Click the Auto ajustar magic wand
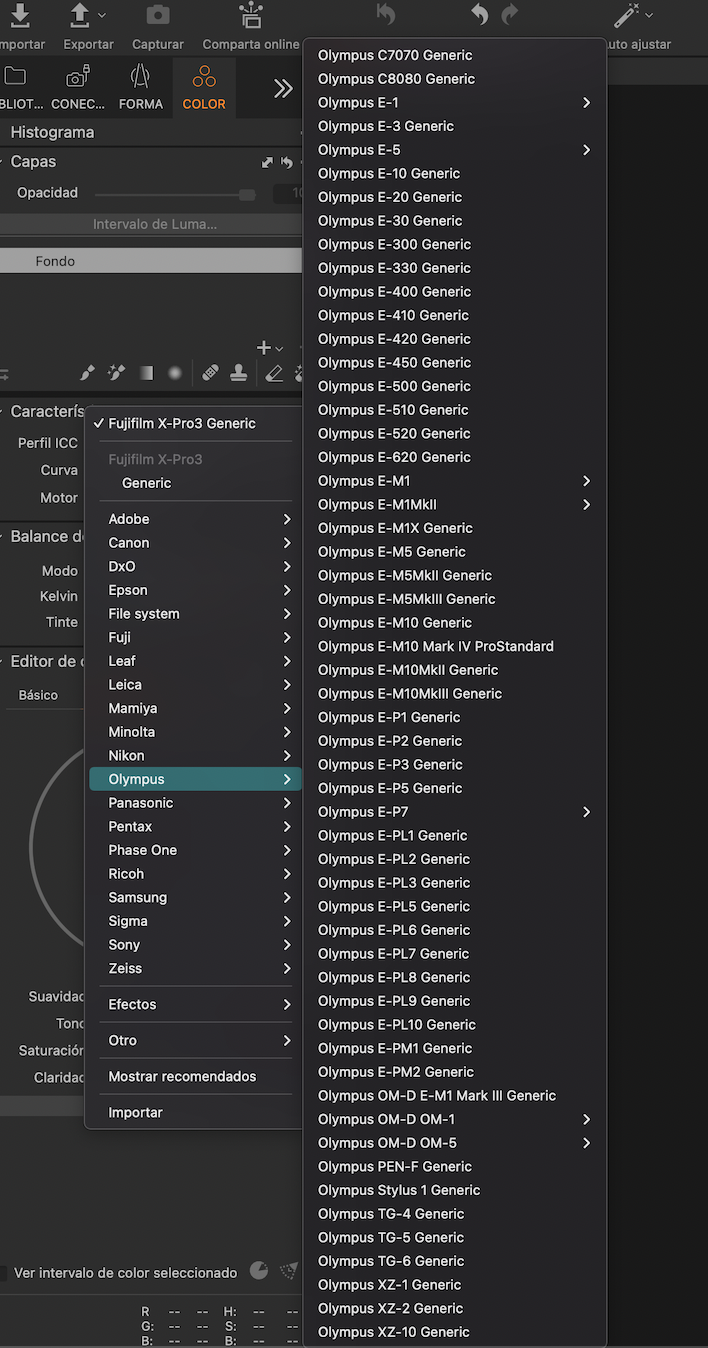This screenshot has height=1348, width=708. [x=628, y=15]
